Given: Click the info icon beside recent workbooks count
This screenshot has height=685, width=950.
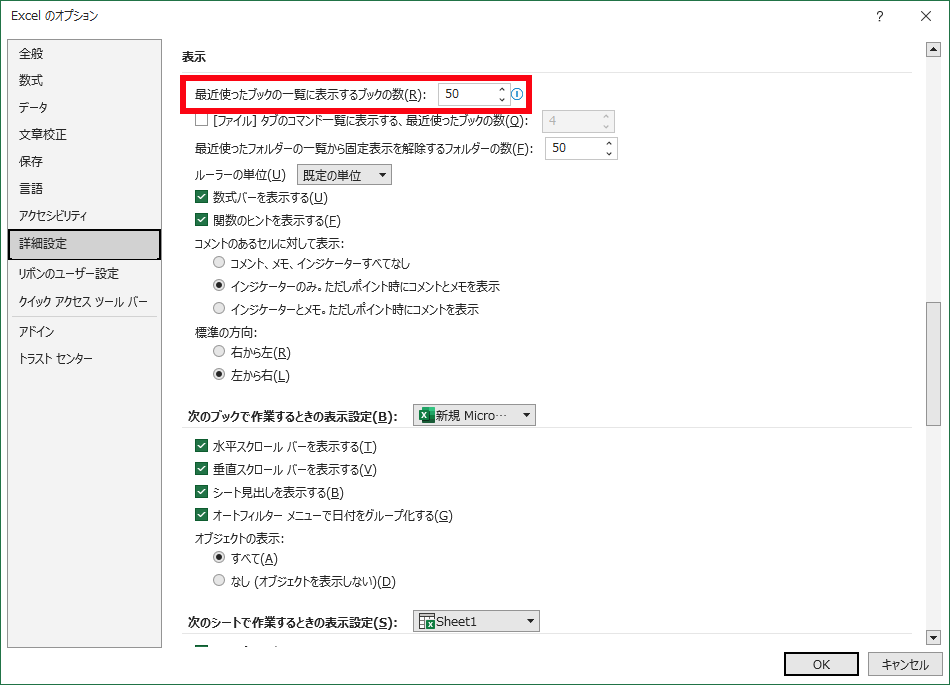Looking at the screenshot, I should tap(517, 94).
